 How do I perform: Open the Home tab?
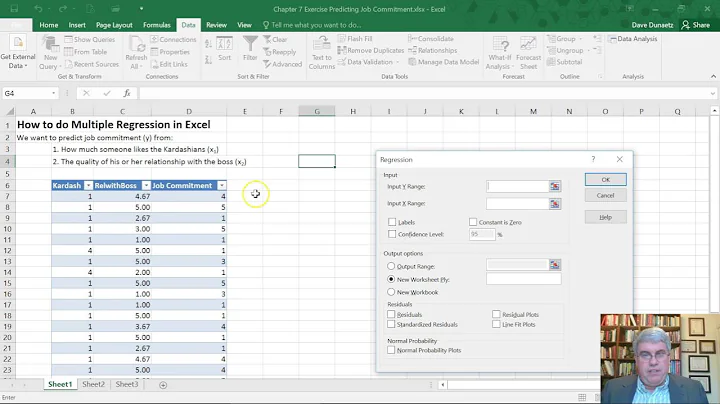(49, 25)
